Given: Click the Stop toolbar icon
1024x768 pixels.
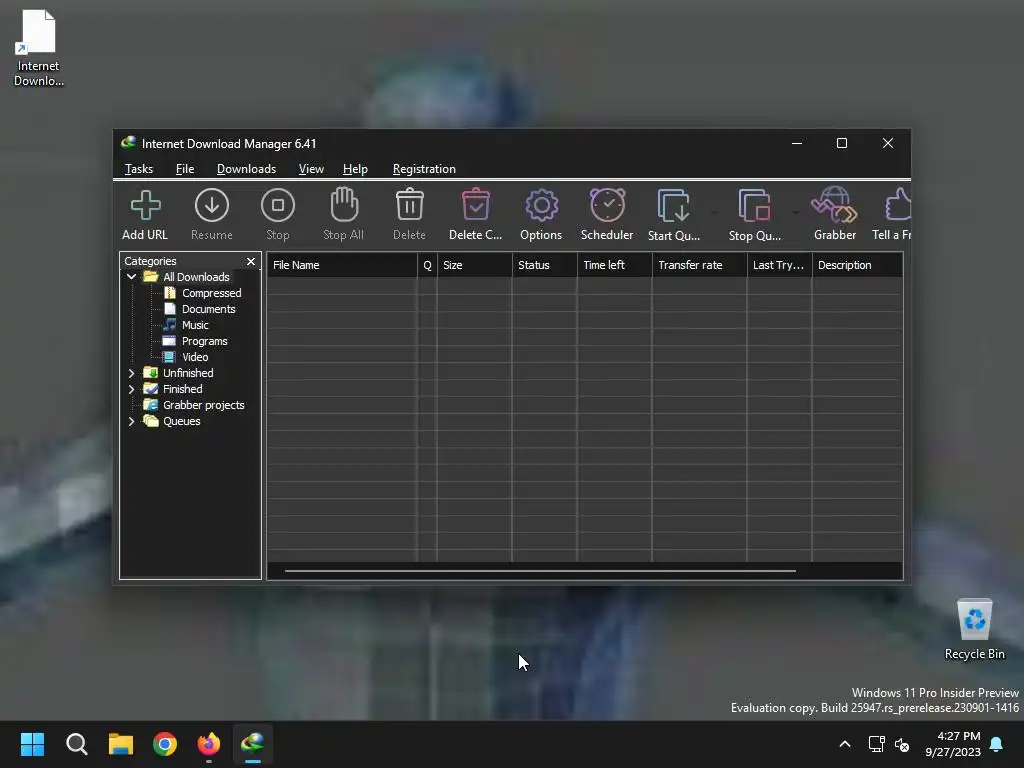Looking at the screenshot, I should pos(278,205).
